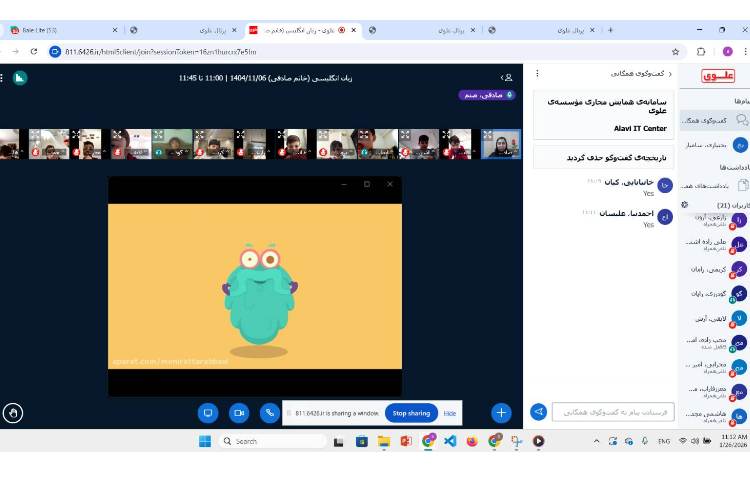750x480 pixels.
Task: Toggle the webcam sharing button
Action: (239, 413)
